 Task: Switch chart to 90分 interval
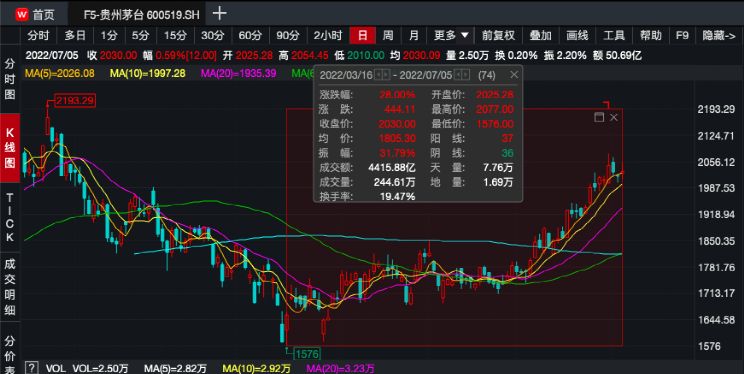(288, 36)
